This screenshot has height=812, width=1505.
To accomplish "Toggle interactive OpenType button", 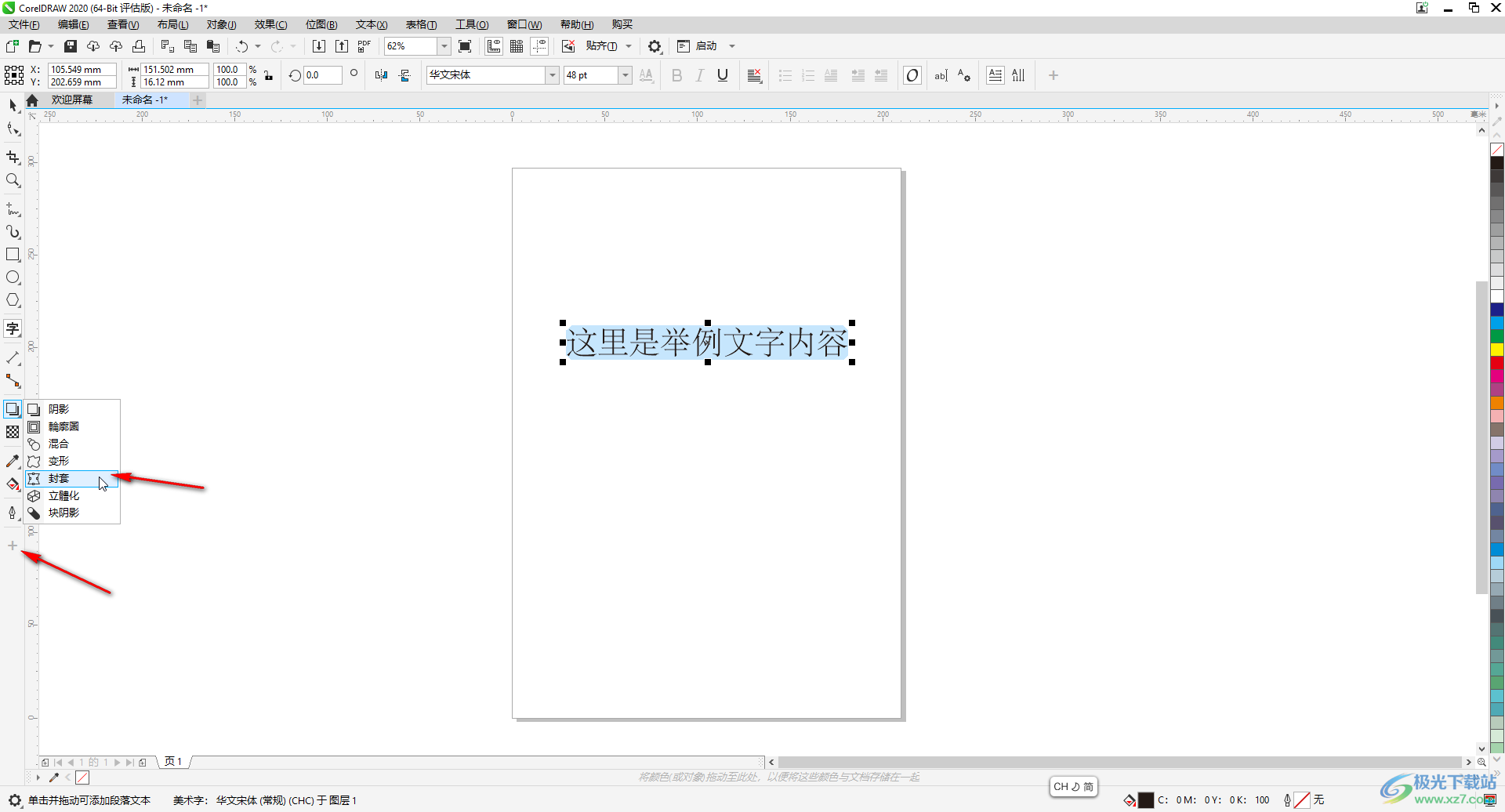I will [912, 75].
